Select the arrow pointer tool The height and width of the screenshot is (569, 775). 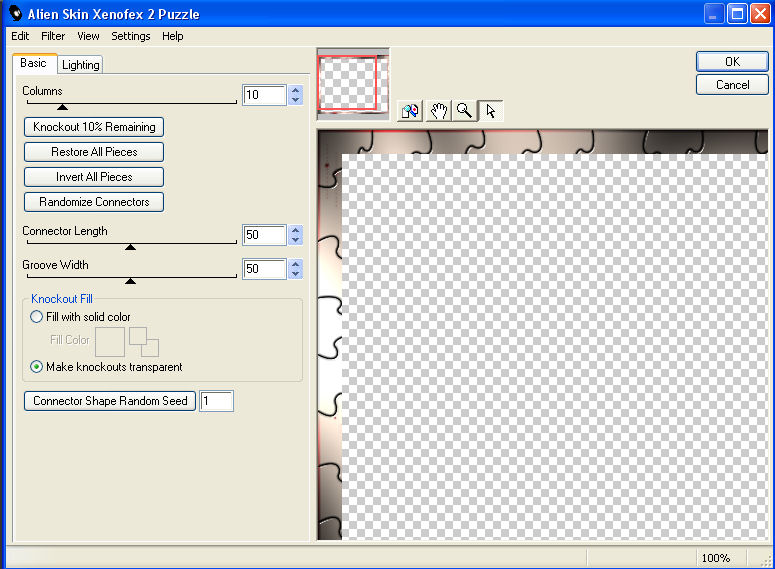tap(490, 111)
